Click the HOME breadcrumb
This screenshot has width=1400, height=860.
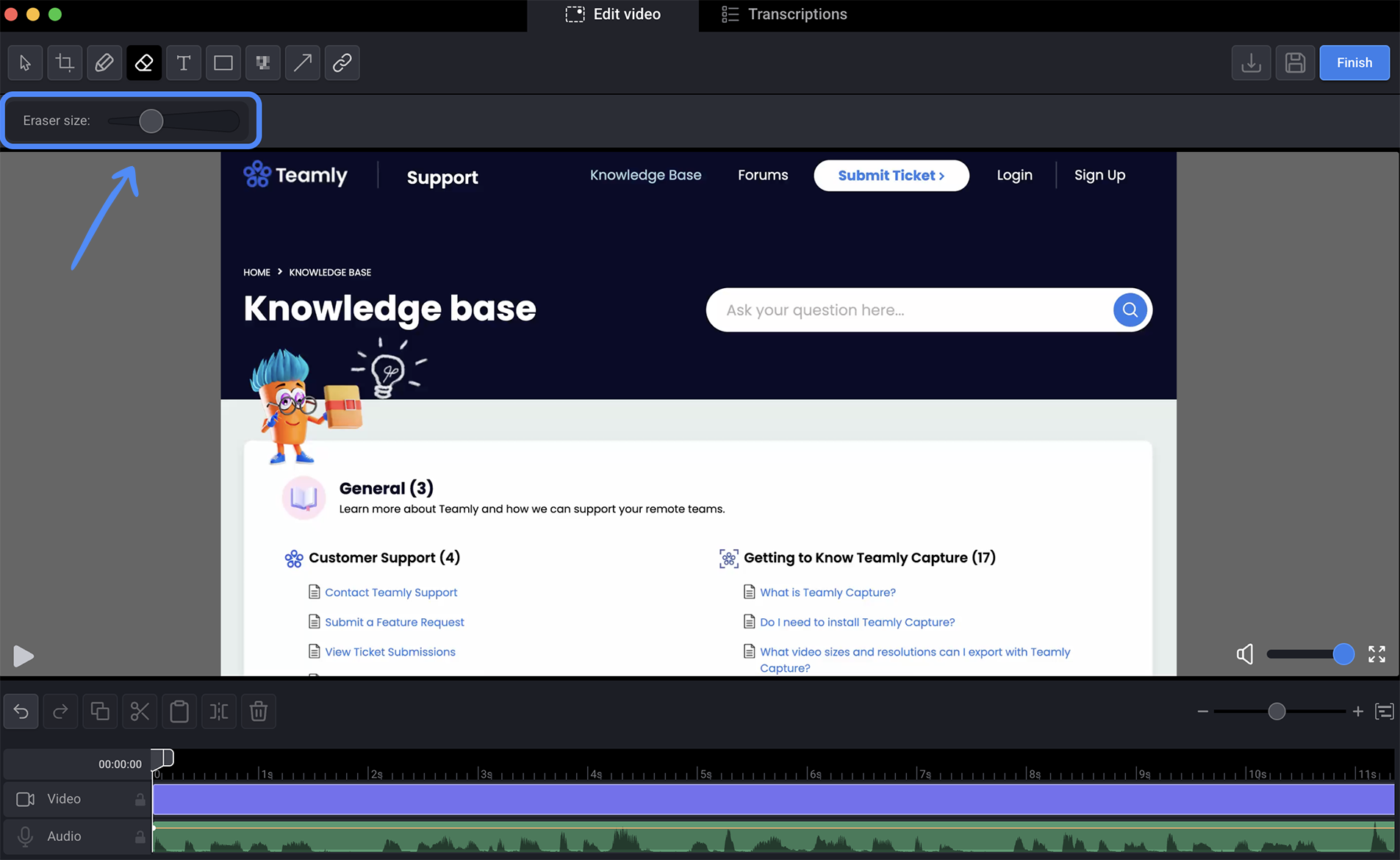point(256,272)
